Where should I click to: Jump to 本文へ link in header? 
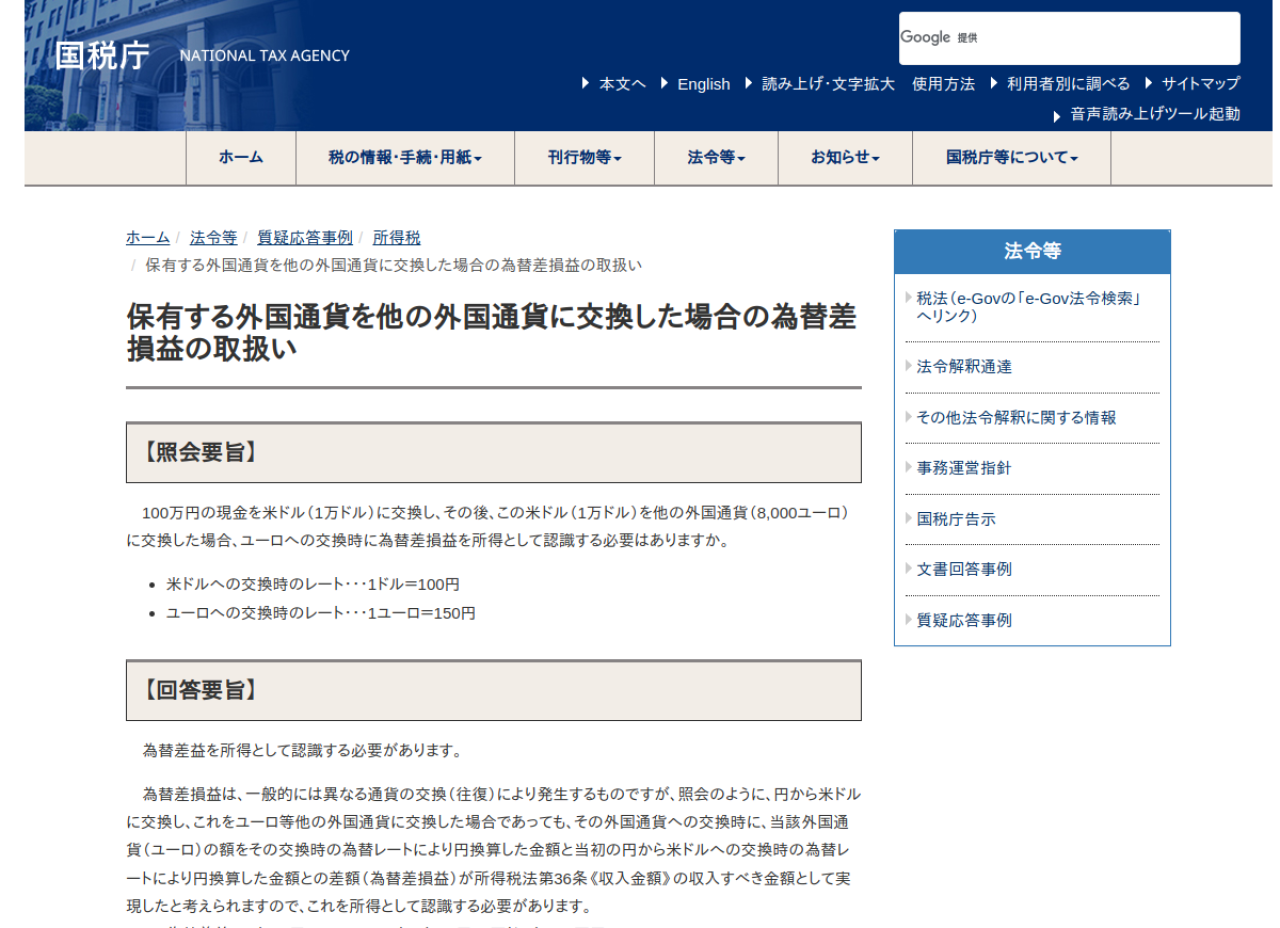622,84
